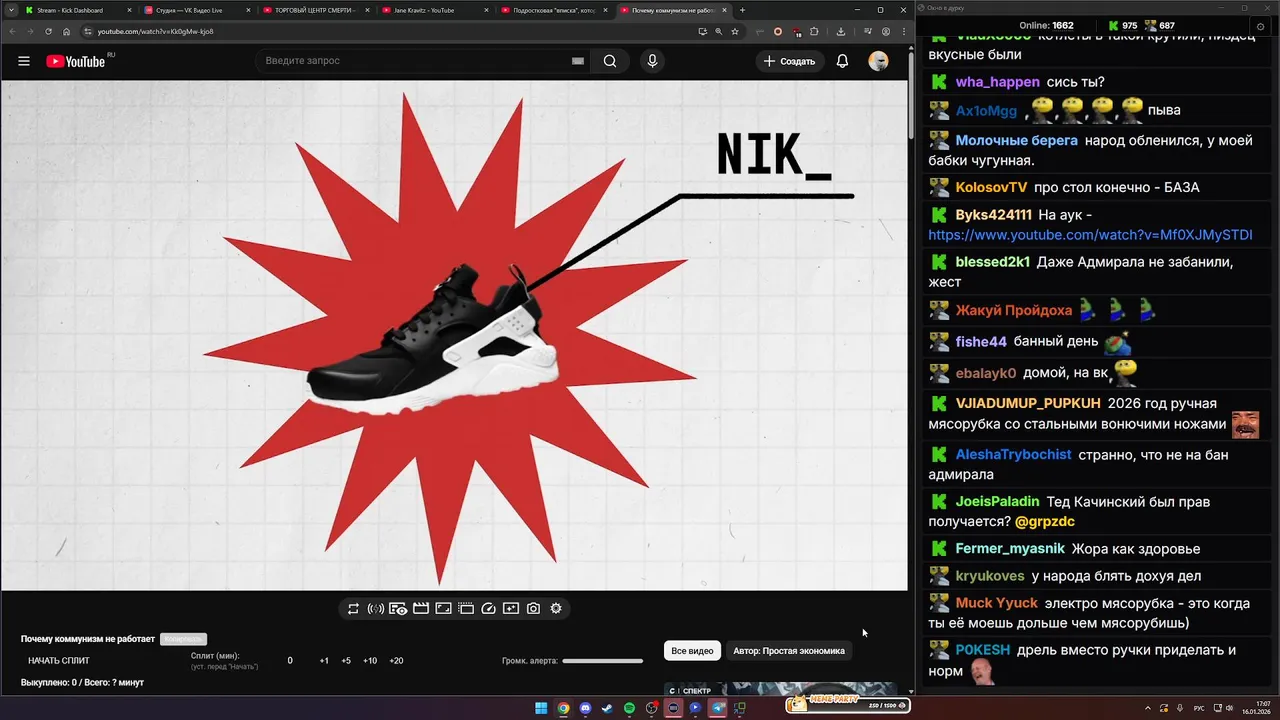Open the tab search dropdown arrow

point(10,10)
